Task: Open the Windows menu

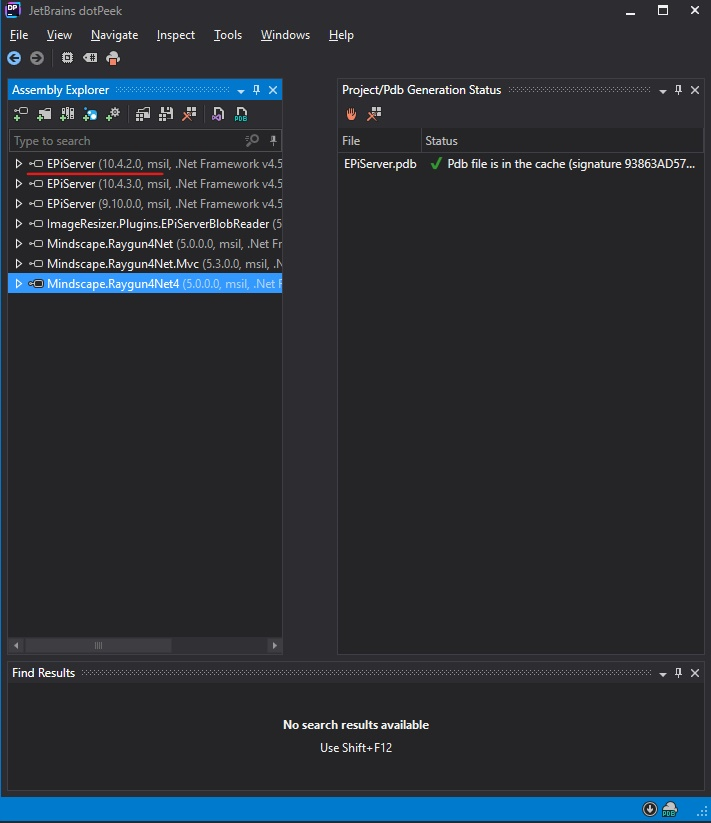Action: pos(285,35)
